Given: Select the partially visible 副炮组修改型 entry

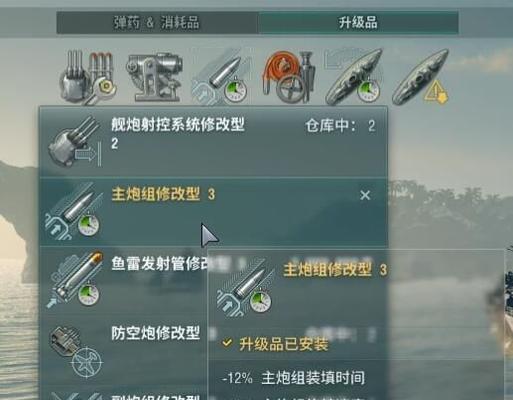Looking at the screenshot, I should (x=124, y=394).
